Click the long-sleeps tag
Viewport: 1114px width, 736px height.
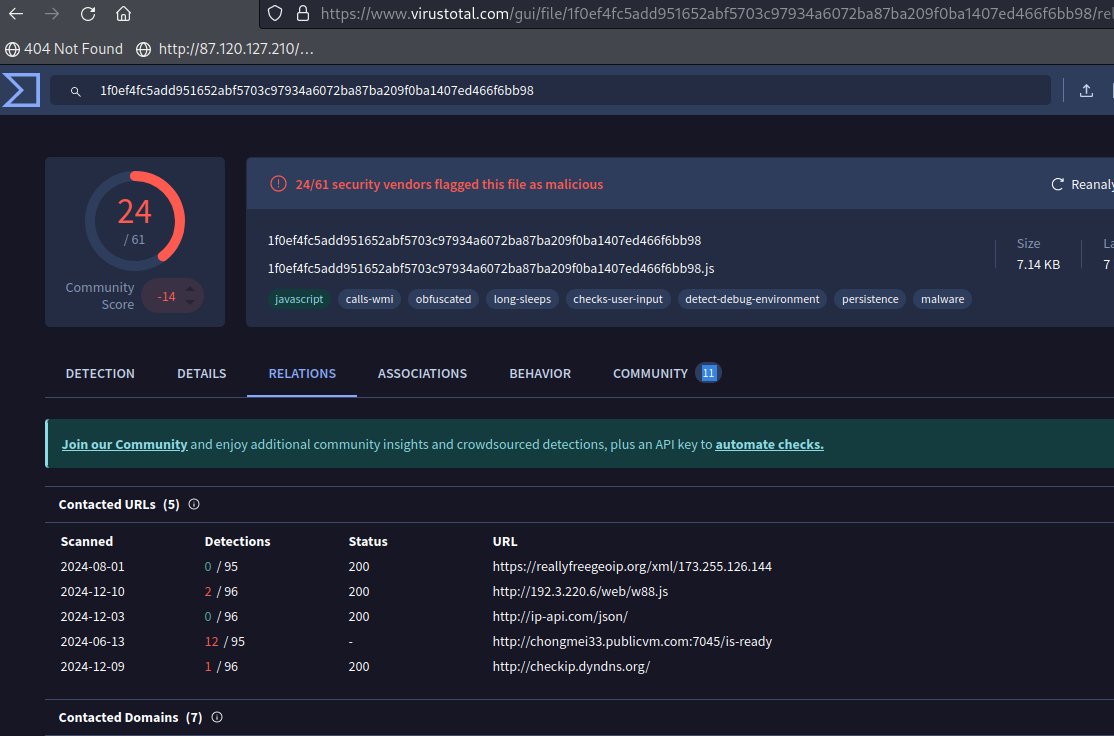click(522, 299)
